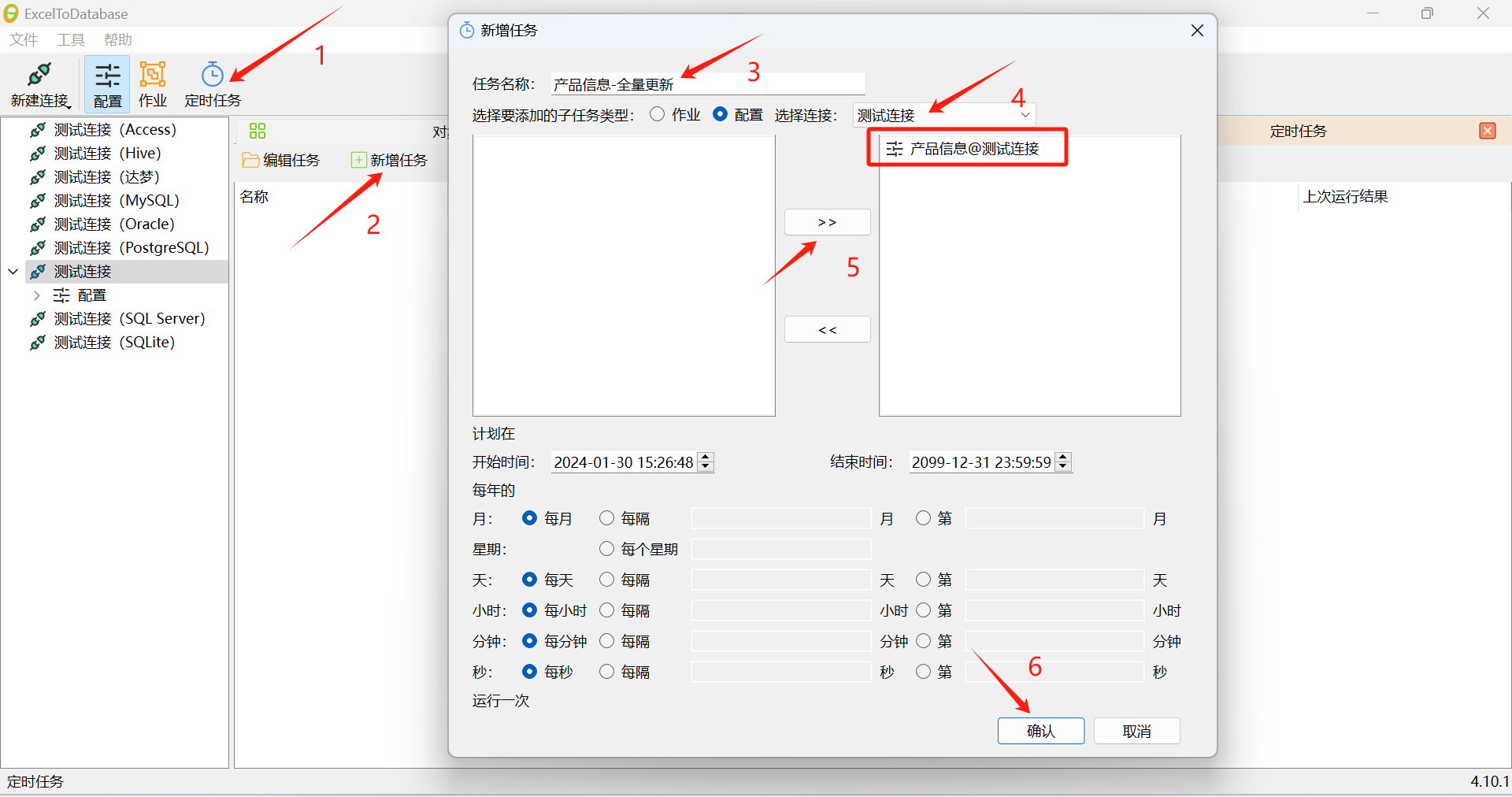Open the 帮助 menu
This screenshot has height=797, width=1512.
pos(118,39)
